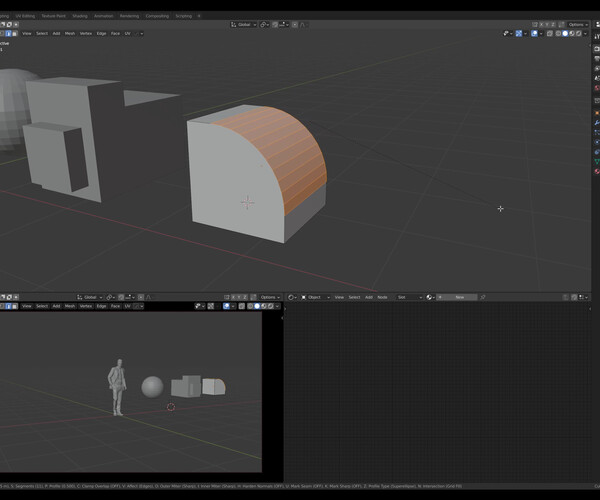Open Scene properties tab in sidebar
Screen dimensions: 600x500
[597, 78]
